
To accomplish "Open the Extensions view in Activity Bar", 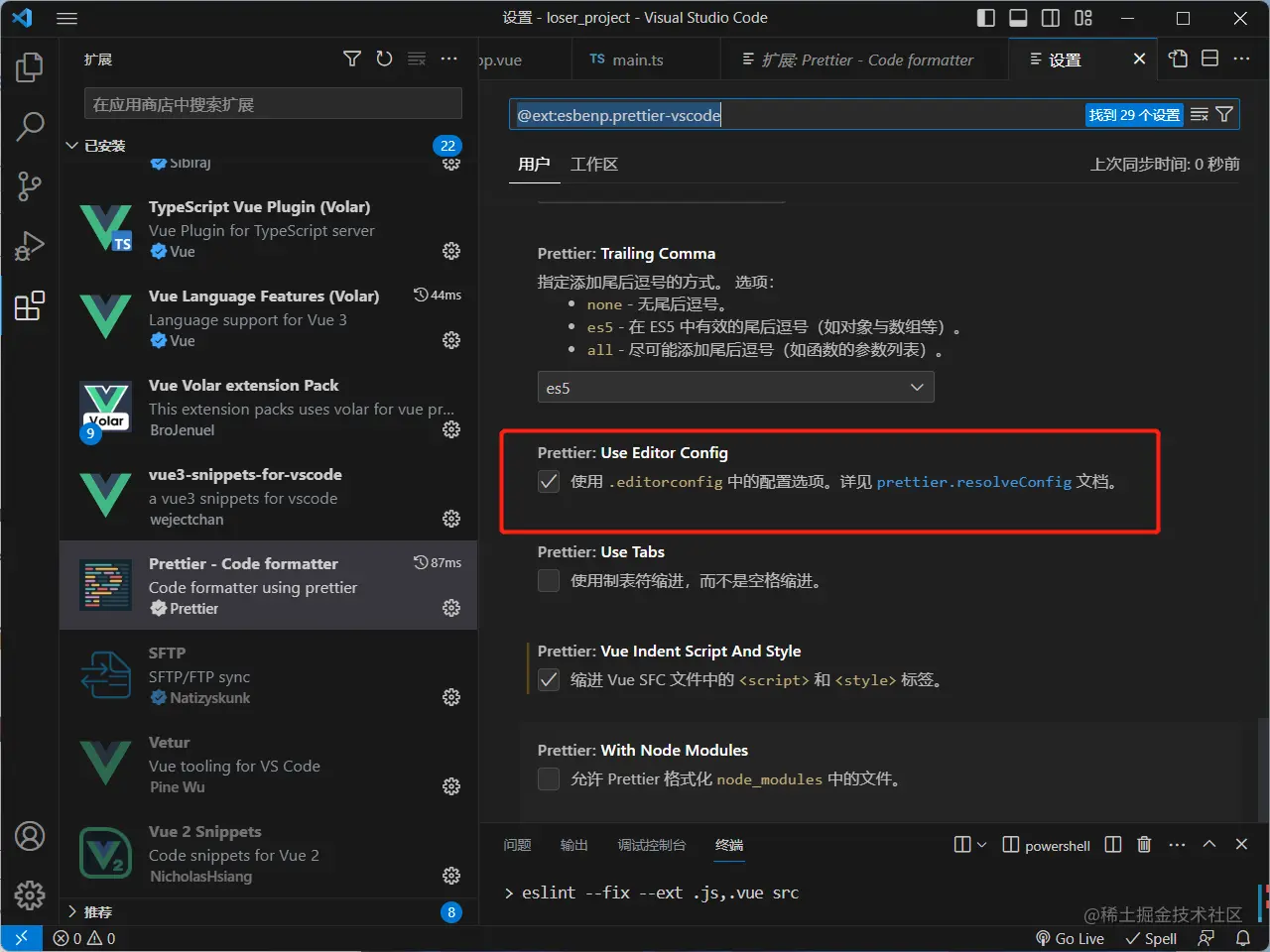I will [x=30, y=305].
